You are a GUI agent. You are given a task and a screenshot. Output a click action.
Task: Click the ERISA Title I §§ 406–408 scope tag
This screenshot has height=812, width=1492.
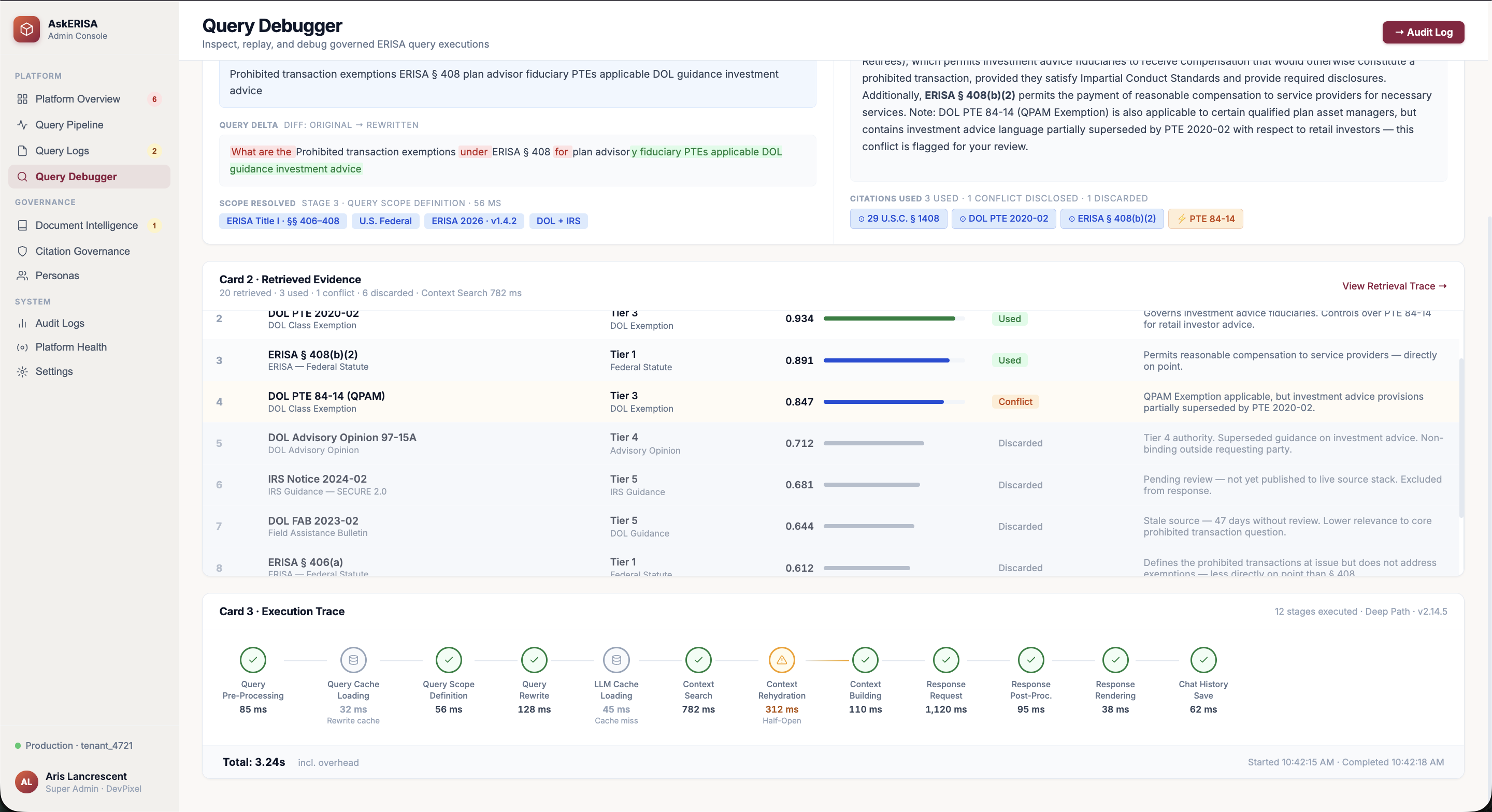283,221
